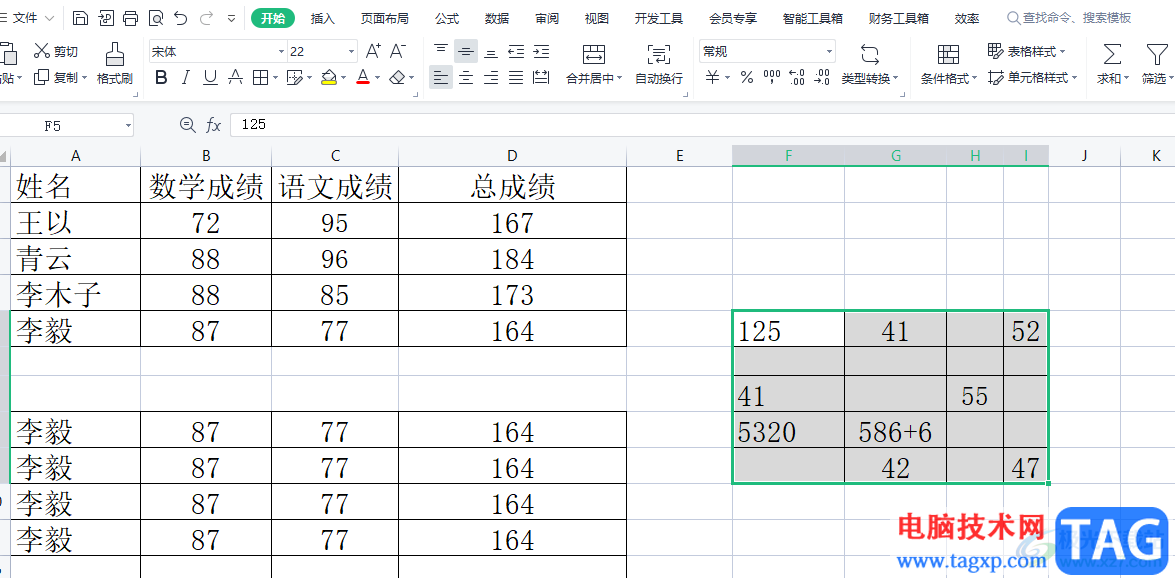This screenshot has height=578, width=1175.
Task: Switch to the Review (审阅) tab
Action: pos(547,18)
